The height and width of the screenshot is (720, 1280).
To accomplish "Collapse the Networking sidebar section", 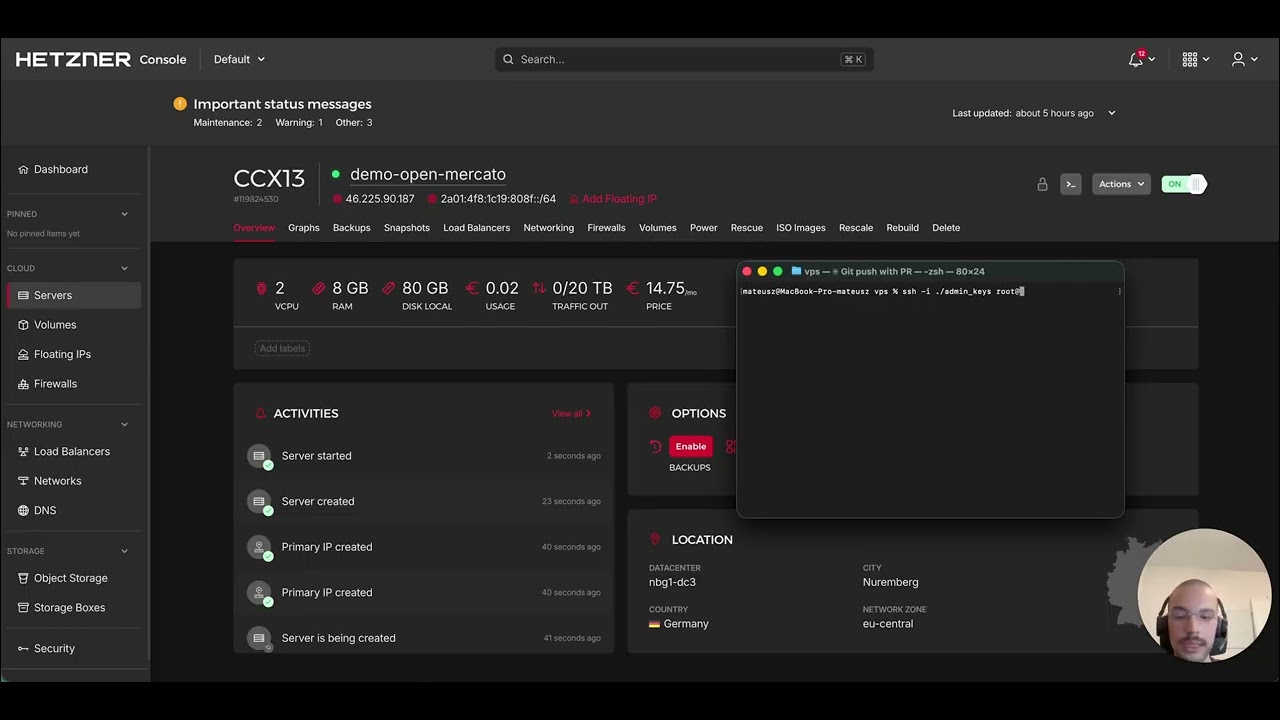I will [x=125, y=424].
